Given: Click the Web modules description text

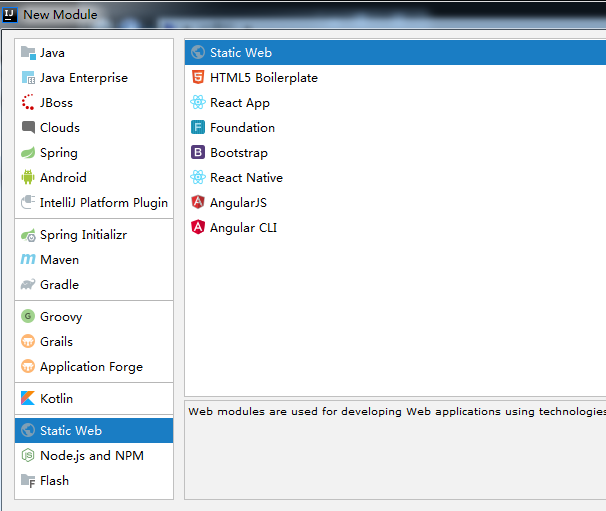Looking at the screenshot, I should (x=397, y=411).
